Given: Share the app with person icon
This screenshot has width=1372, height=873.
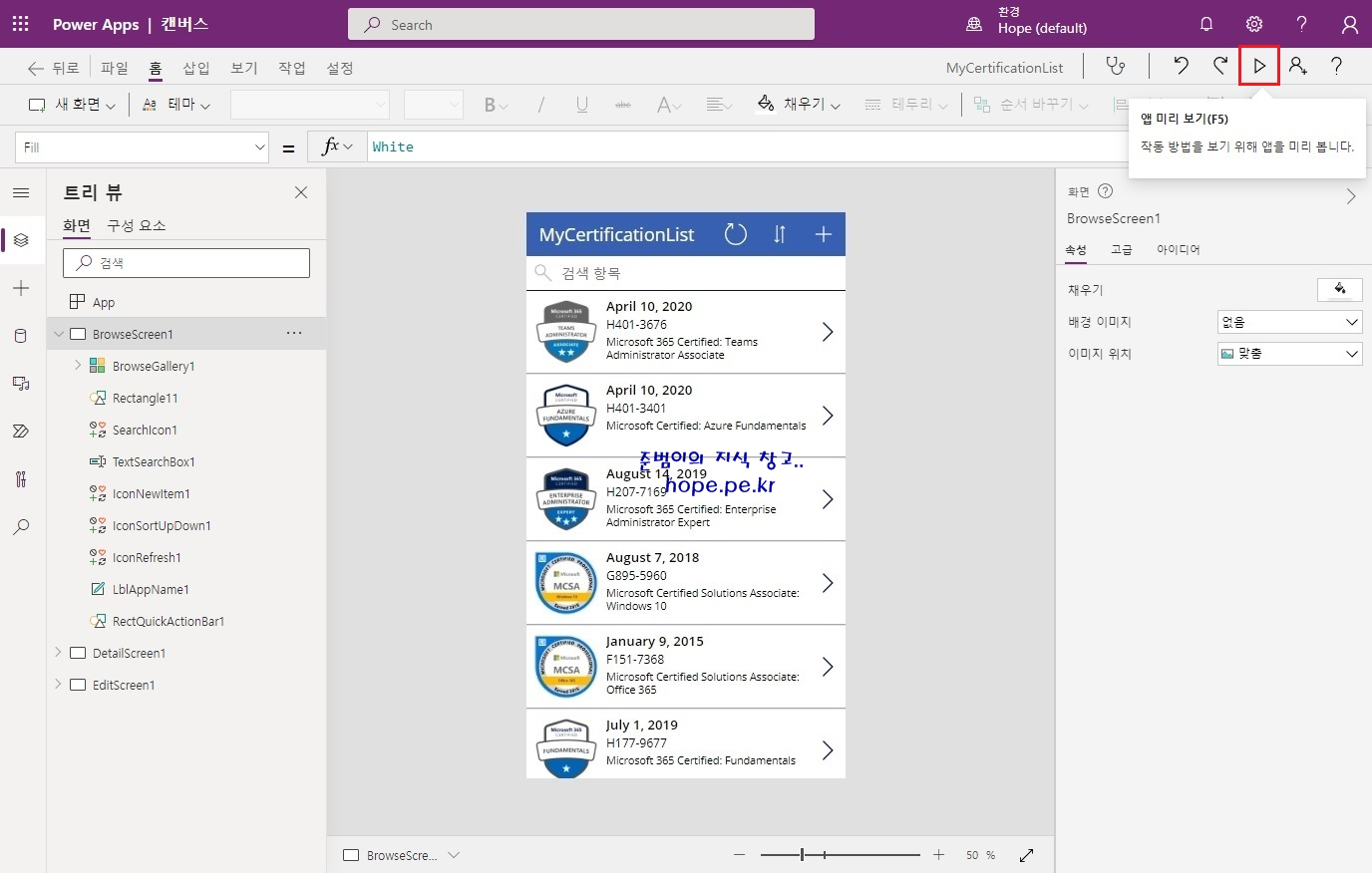Looking at the screenshot, I should pos(1298,67).
